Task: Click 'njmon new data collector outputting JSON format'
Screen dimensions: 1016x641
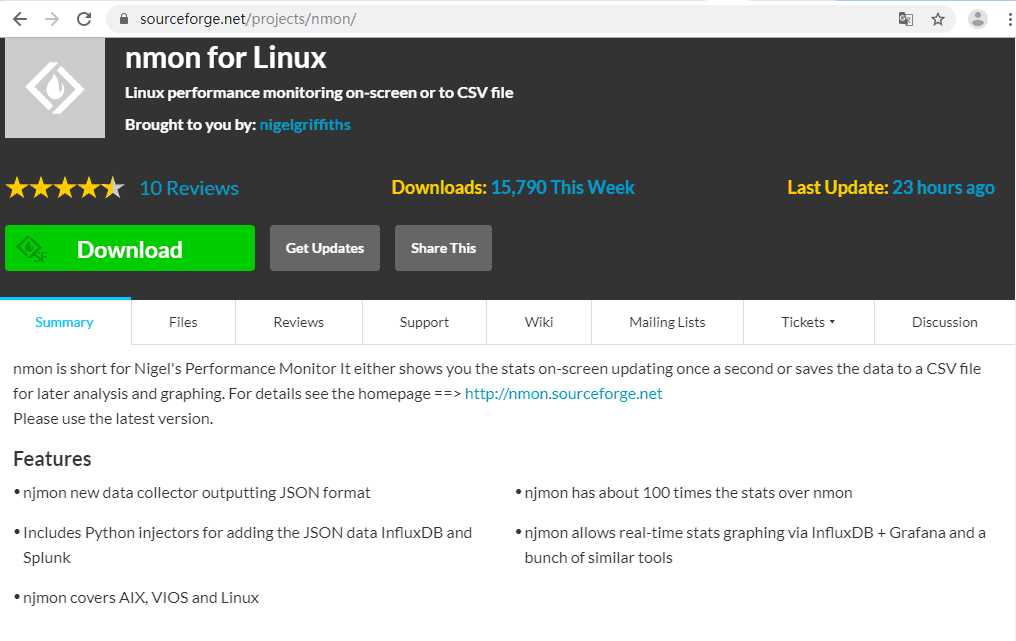Action: click(197, 493)
